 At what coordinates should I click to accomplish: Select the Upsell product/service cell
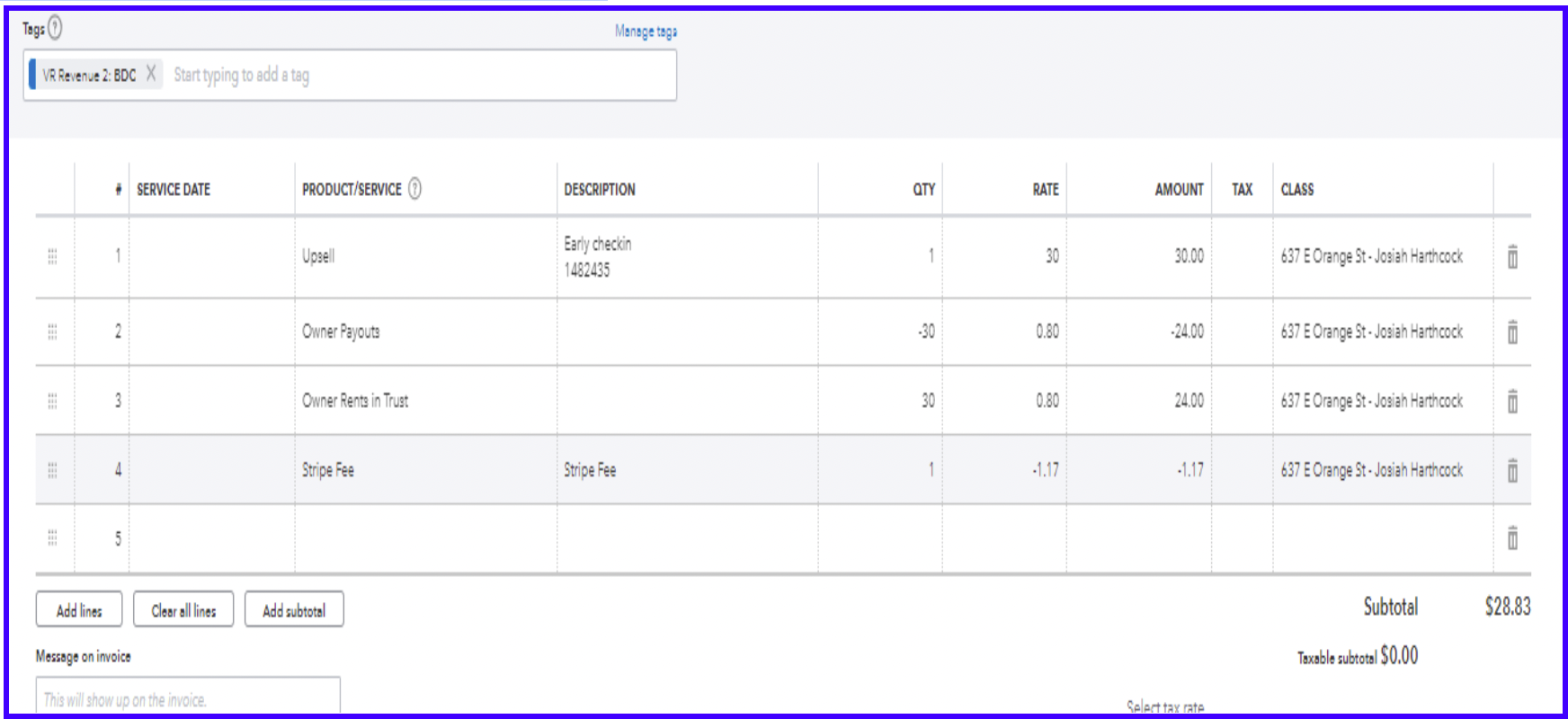(x=424, y=256)
